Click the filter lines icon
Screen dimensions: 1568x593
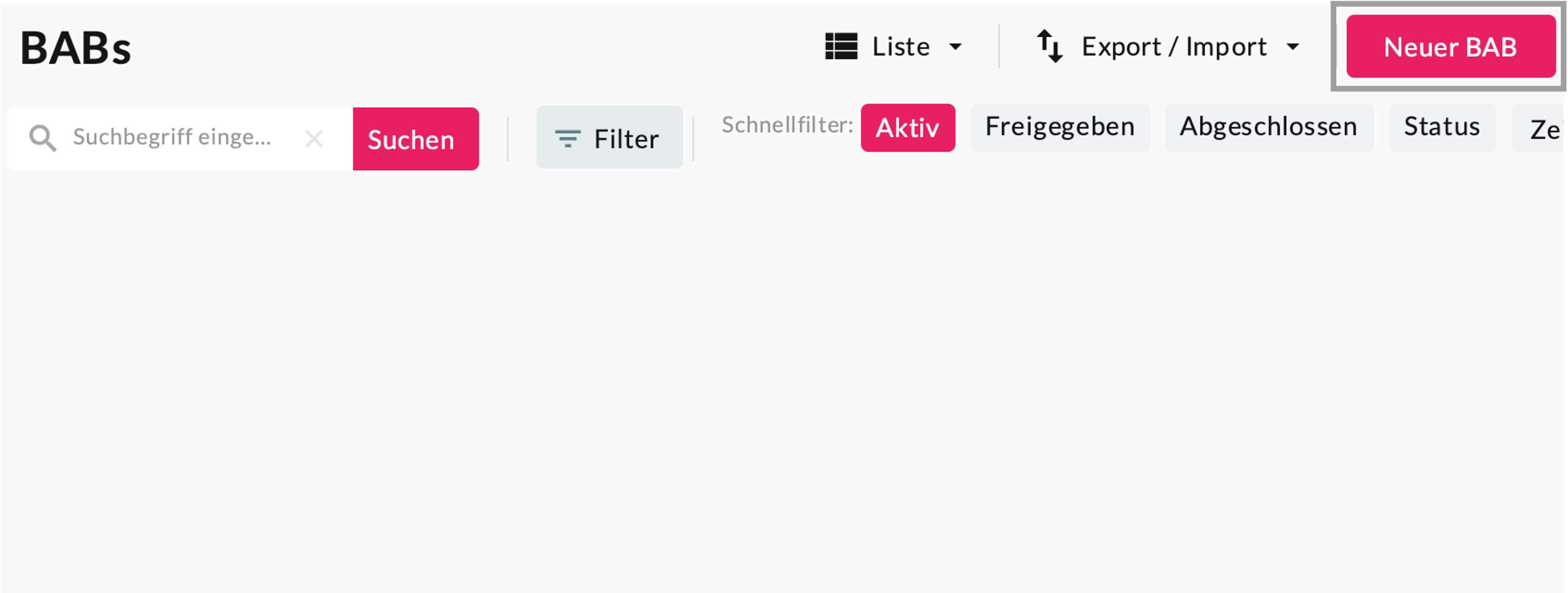[567, 139]
